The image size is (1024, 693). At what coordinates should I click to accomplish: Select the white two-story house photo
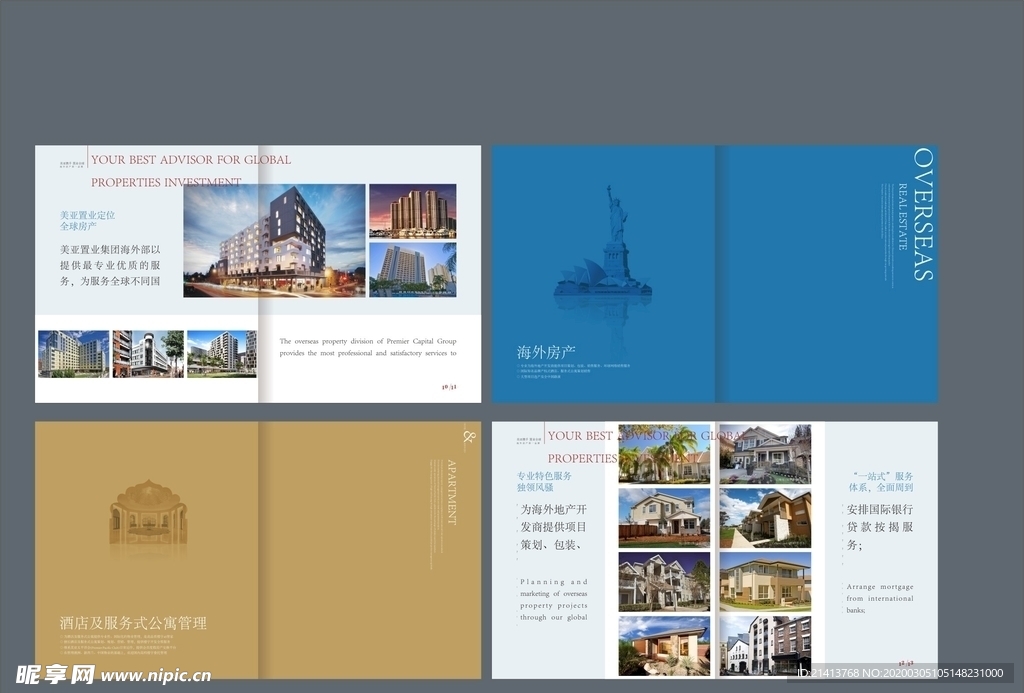(x=664, y=518)
